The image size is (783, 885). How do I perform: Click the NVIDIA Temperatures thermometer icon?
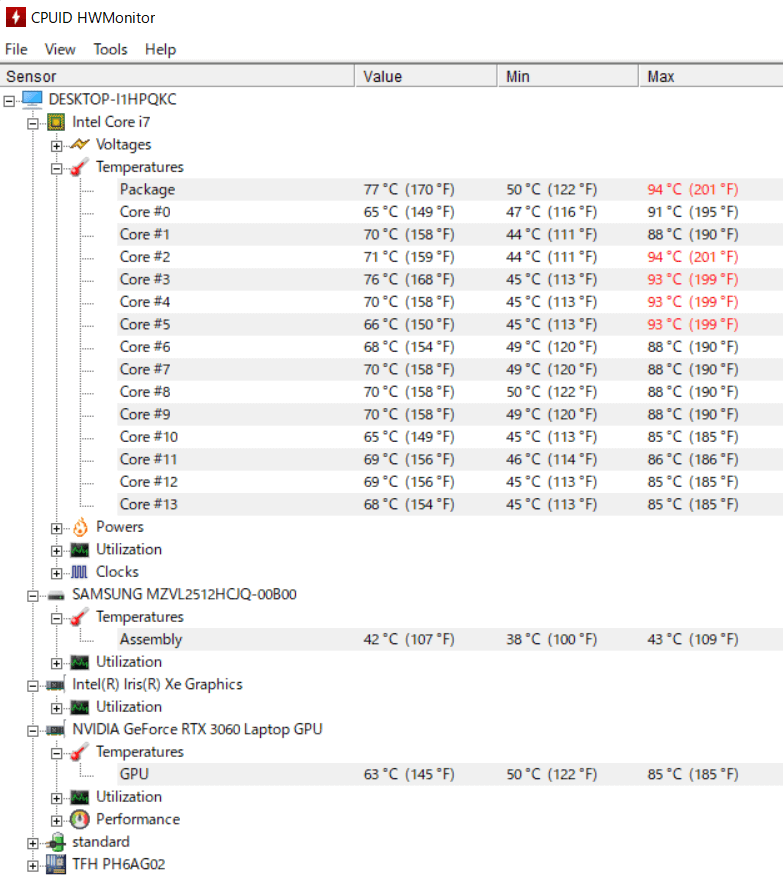pos(80,752)
